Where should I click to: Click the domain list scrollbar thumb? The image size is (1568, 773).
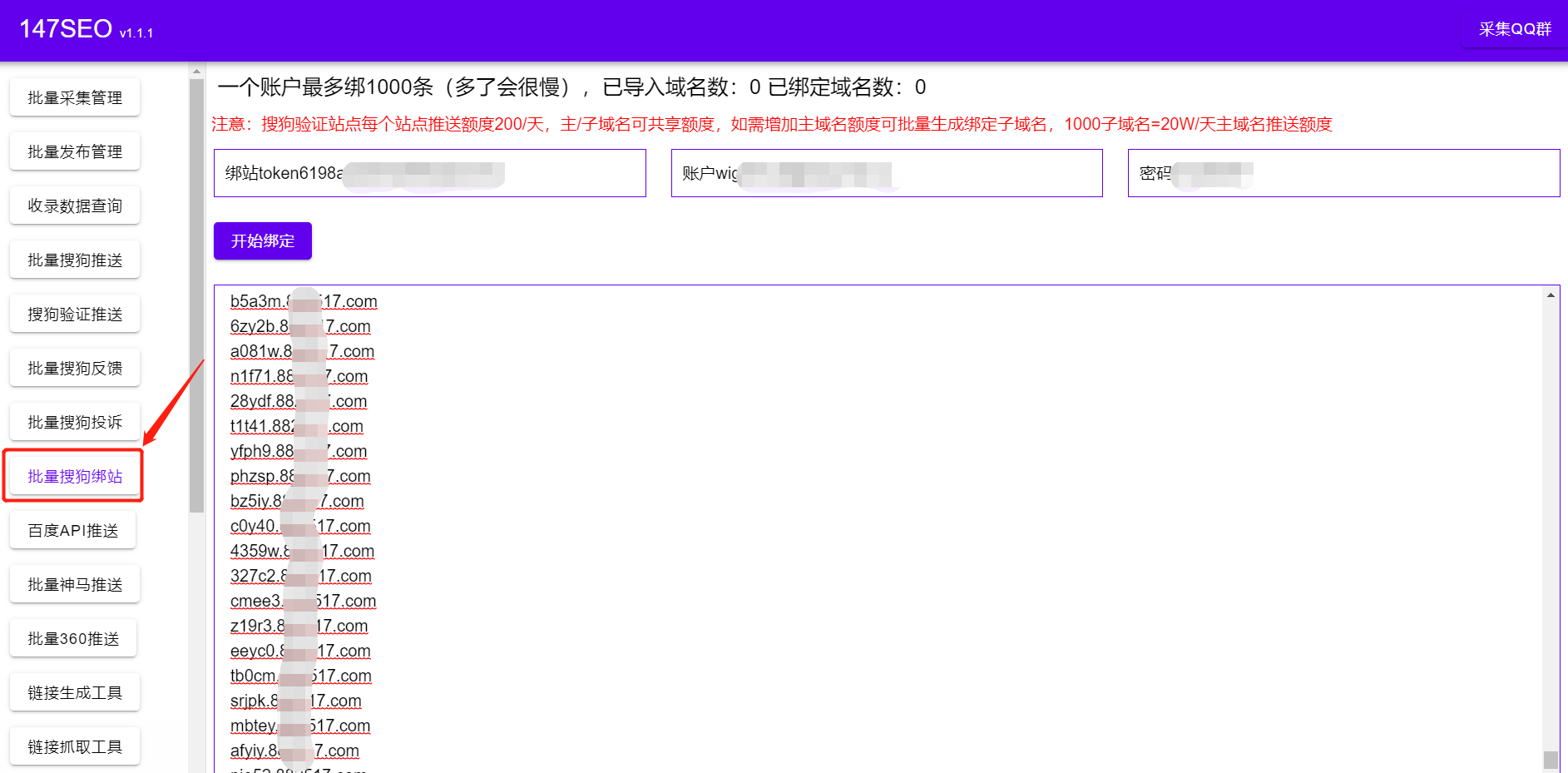click(1551, 759)
